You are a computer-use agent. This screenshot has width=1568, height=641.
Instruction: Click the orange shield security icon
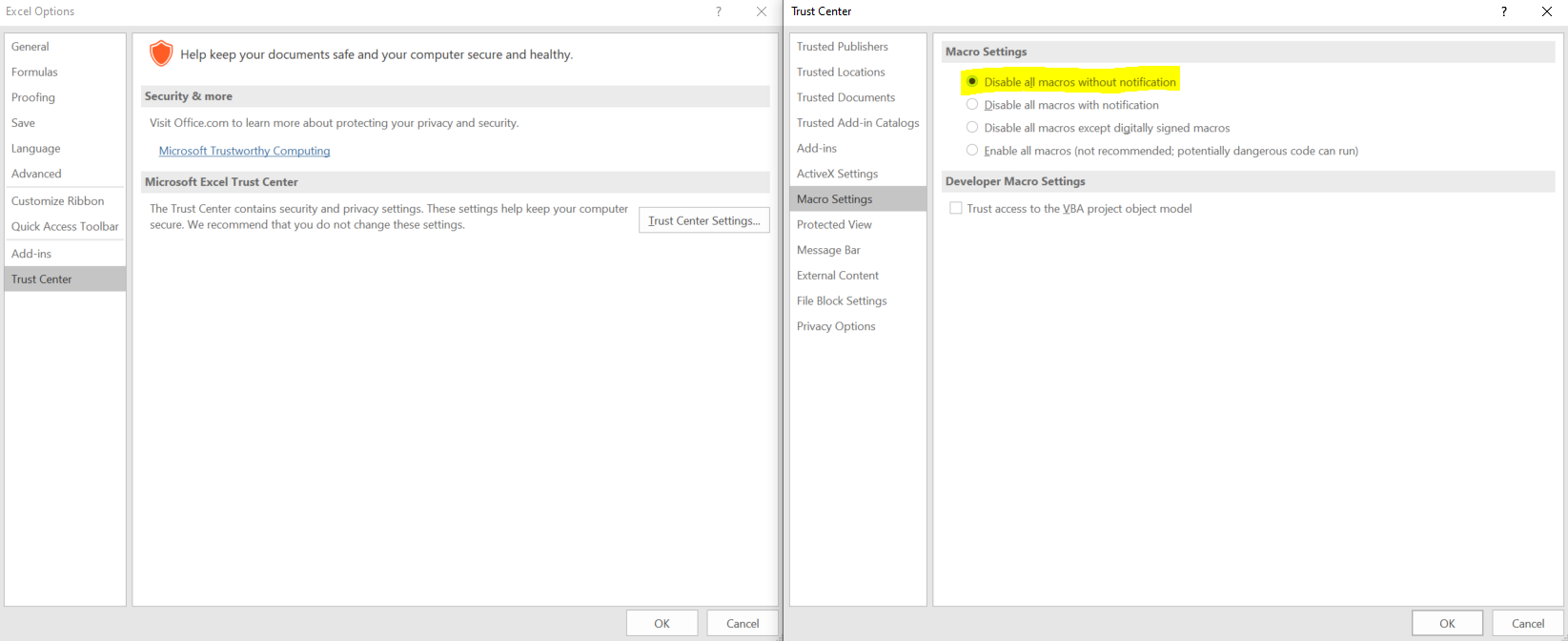click(161, 54)
